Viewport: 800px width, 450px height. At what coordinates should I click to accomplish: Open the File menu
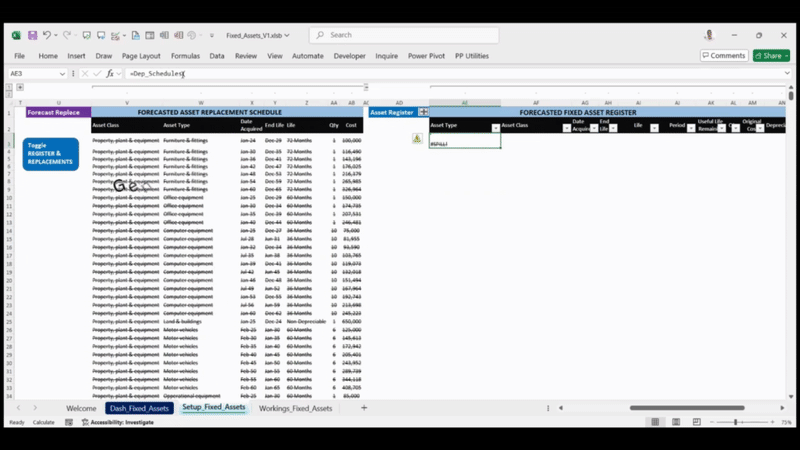pyautogui.click(x=19, y=56)
